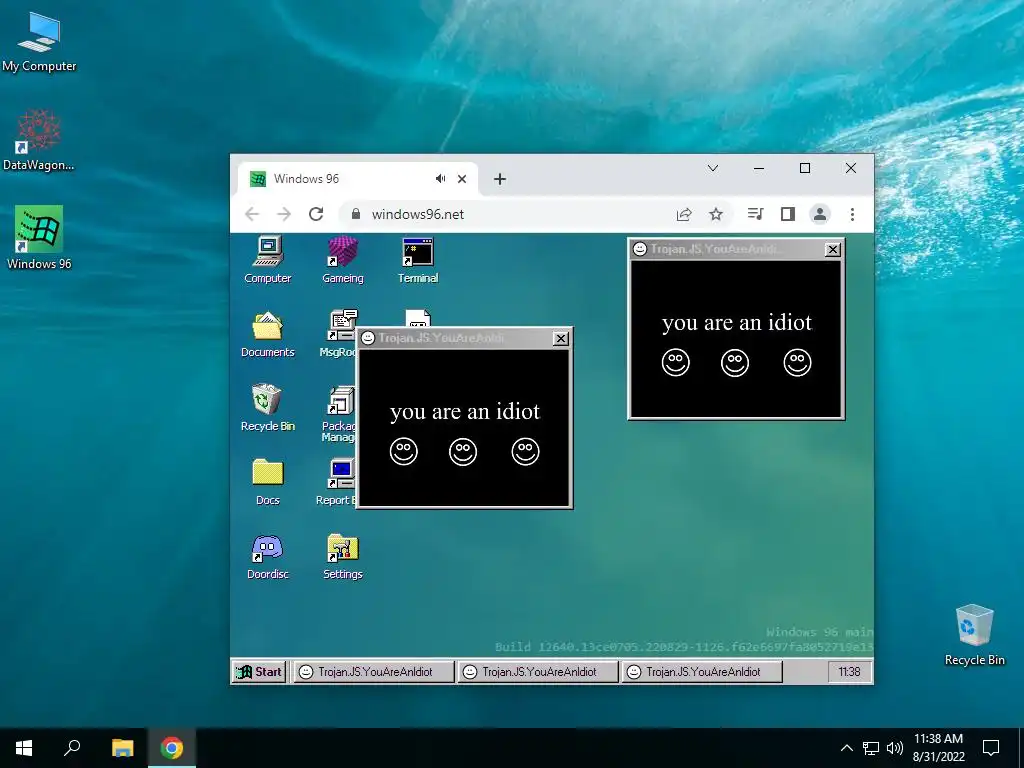This screenshot has width=1024, height=768.
Task: Select first Trojan.JS.YouAreAnIdiot taskbar entry
Action: click(x=375, y=671)
